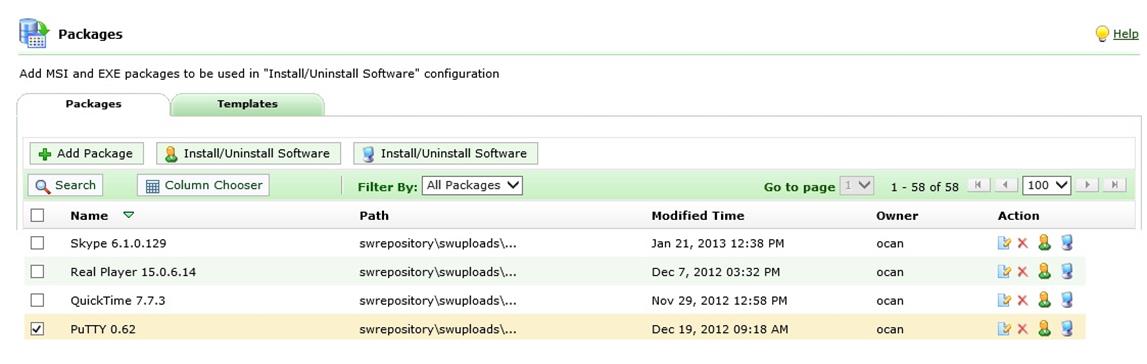Select the Packages tab
Viewport: 1147px width, 364px height.
pyautogui.click(x=94, y=104)
